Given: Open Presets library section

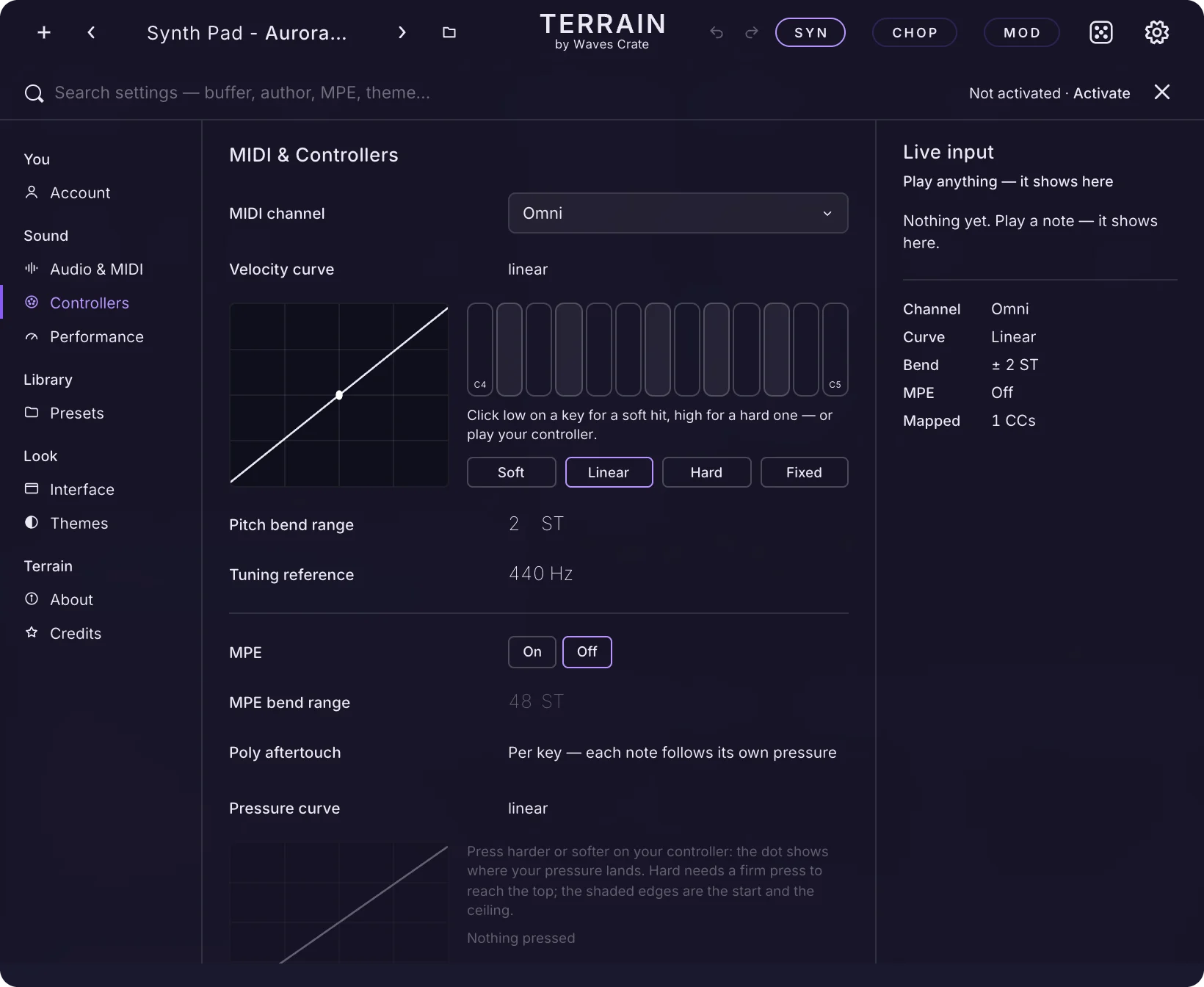Looking at the screenshot, I should [x=65, y=413].
